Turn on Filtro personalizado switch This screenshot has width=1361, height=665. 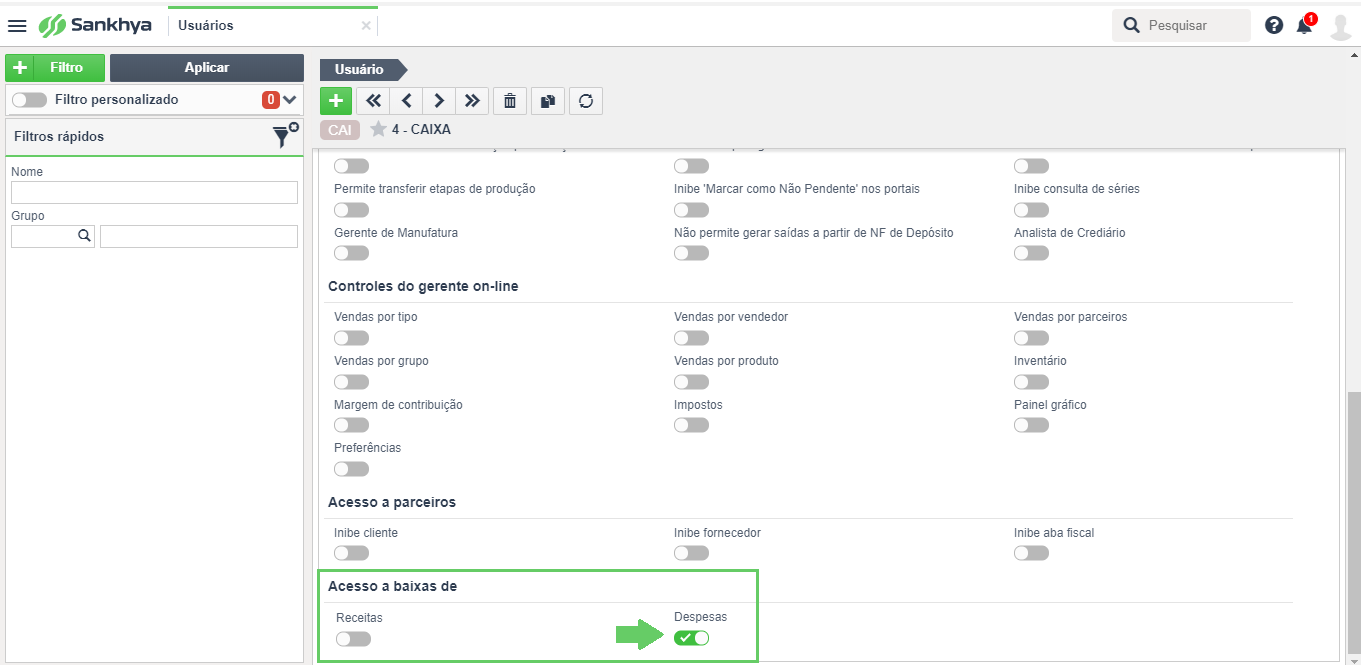point(29,100)
